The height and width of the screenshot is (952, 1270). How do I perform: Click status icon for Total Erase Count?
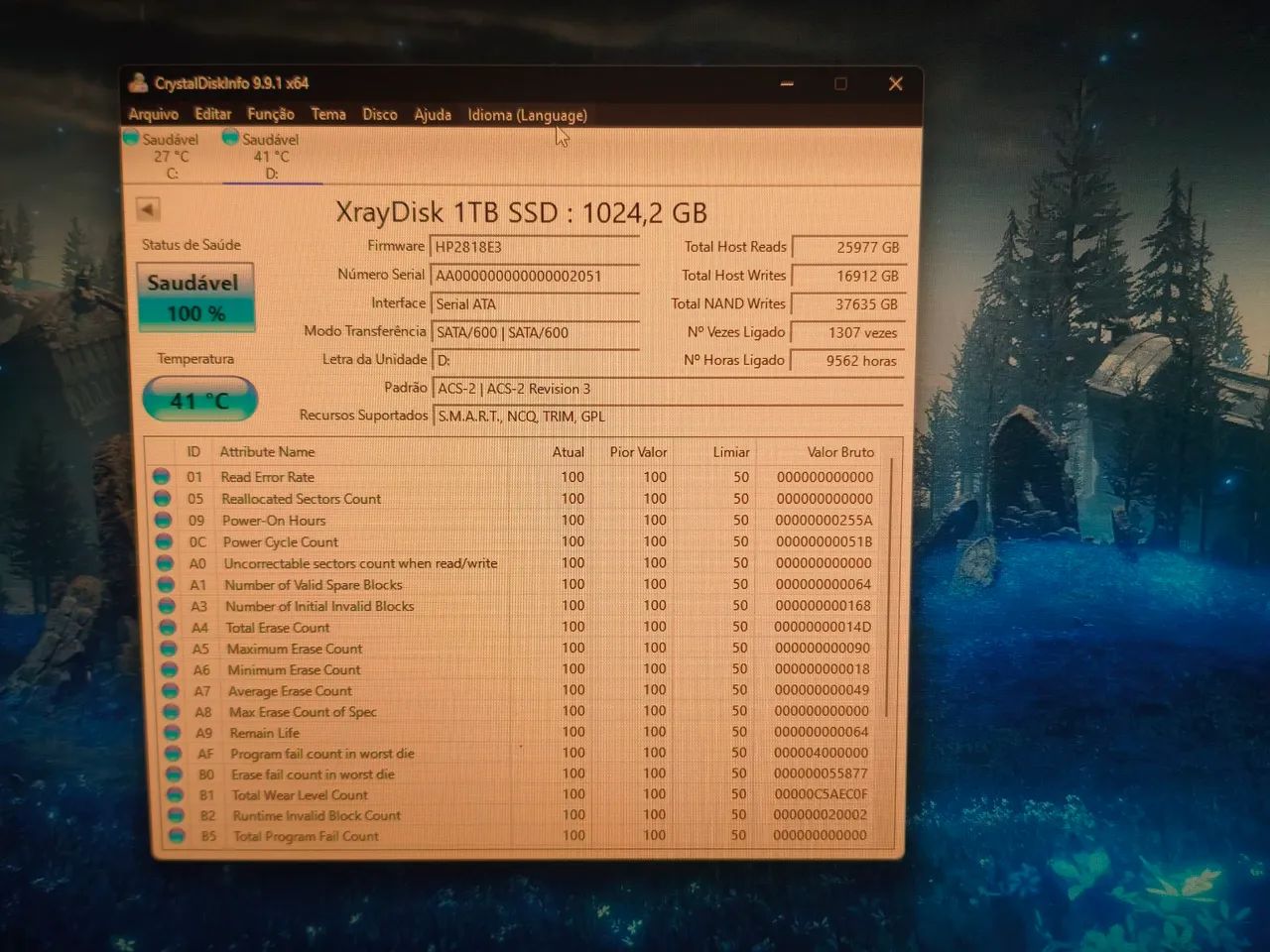168,628
